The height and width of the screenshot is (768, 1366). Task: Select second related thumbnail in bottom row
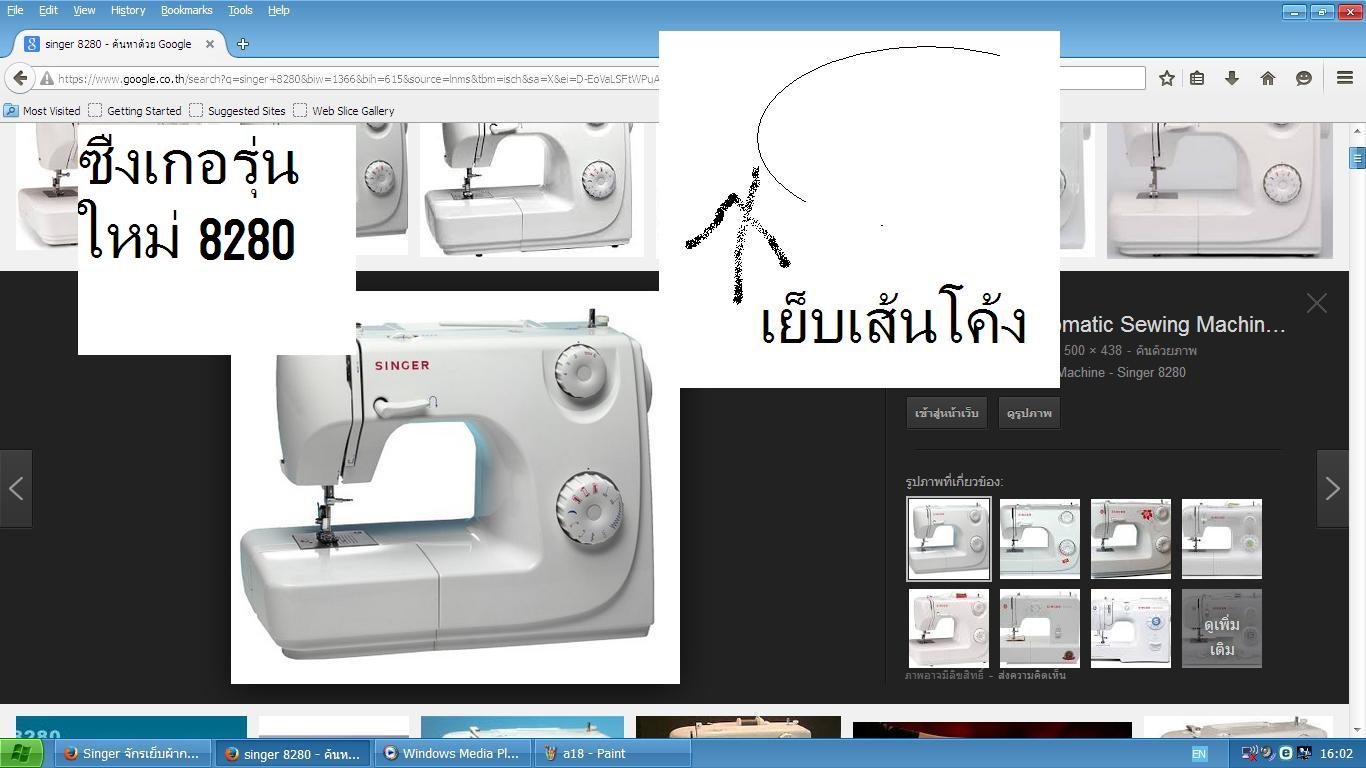(x=1040, y=628)
